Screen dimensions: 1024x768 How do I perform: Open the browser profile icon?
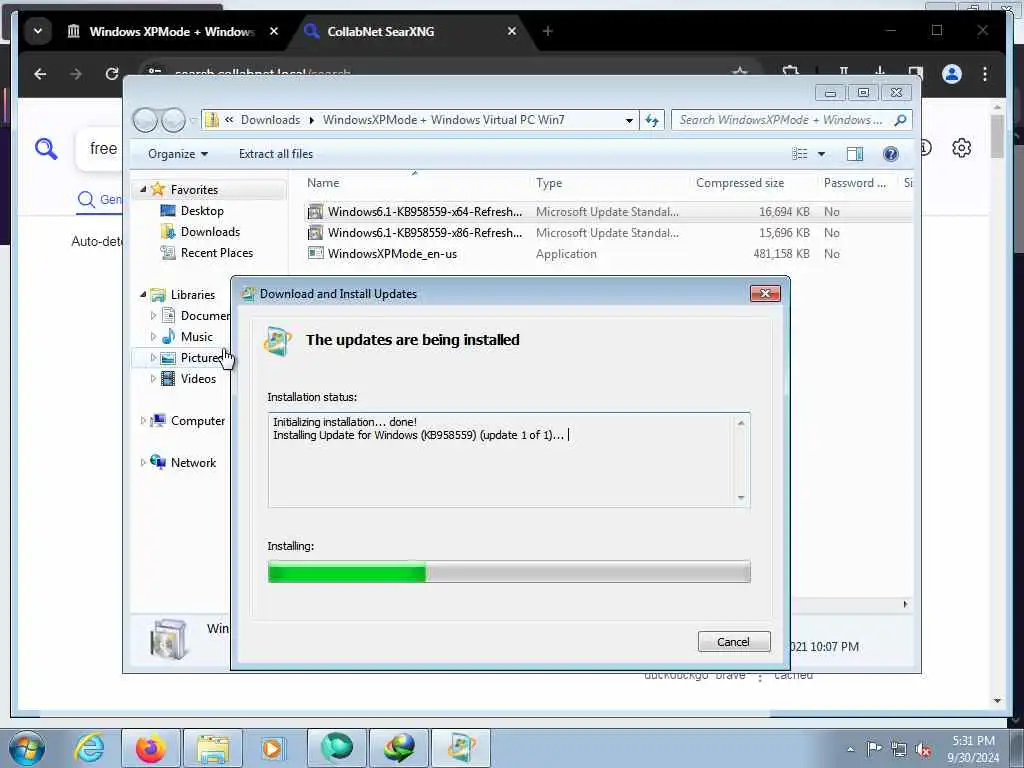[x=952, y=74]
